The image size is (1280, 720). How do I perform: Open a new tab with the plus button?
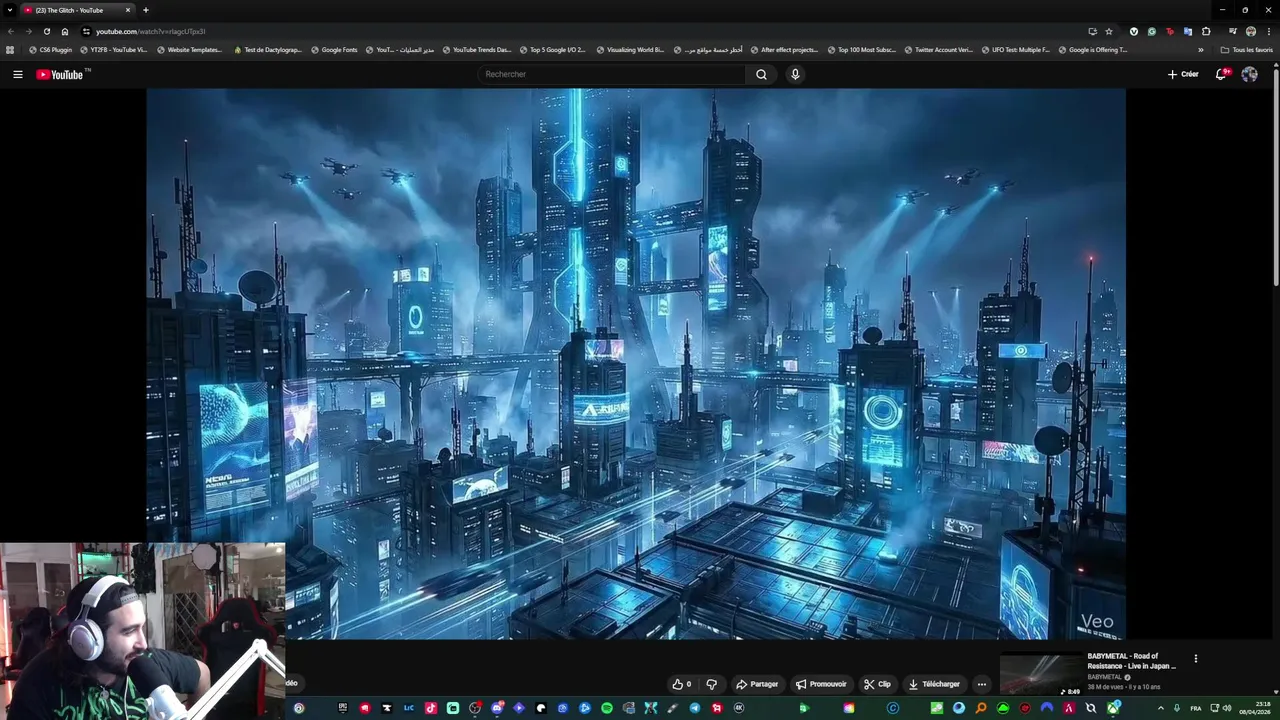coord(146,10)
